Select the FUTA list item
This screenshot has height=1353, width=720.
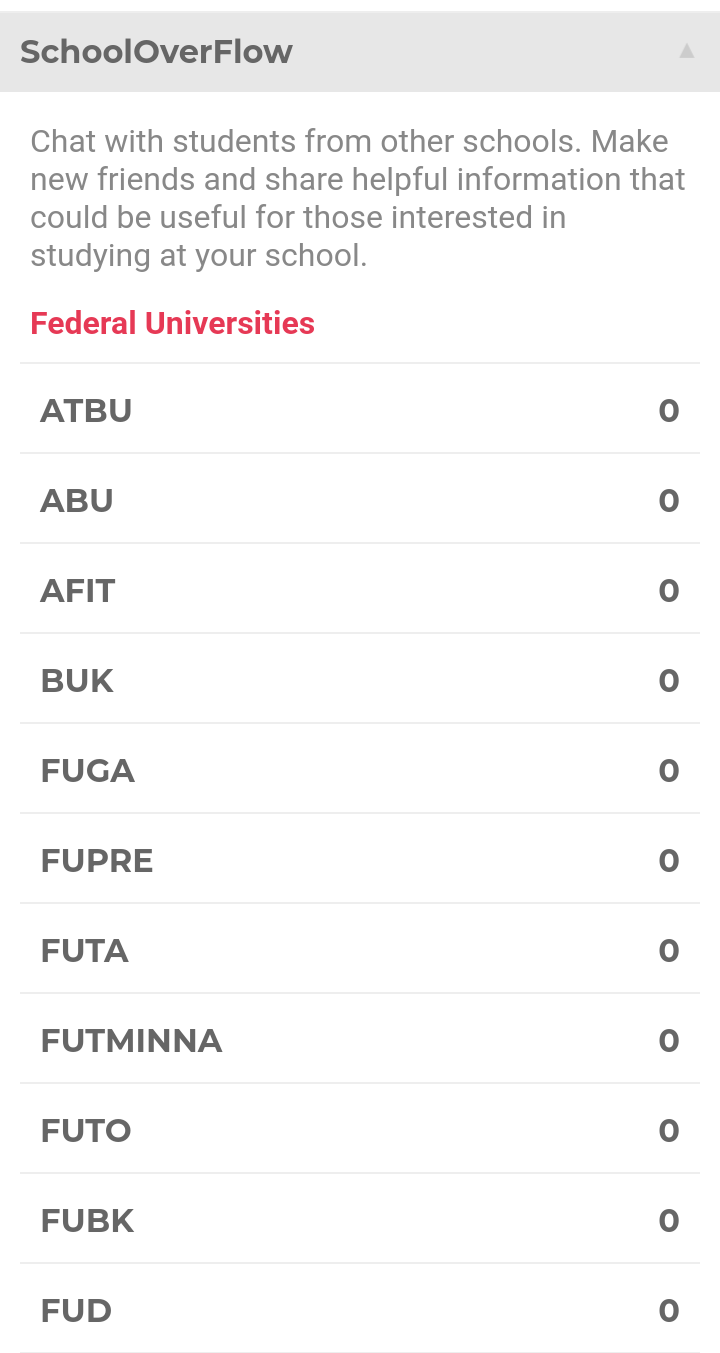tap(84, 950)
